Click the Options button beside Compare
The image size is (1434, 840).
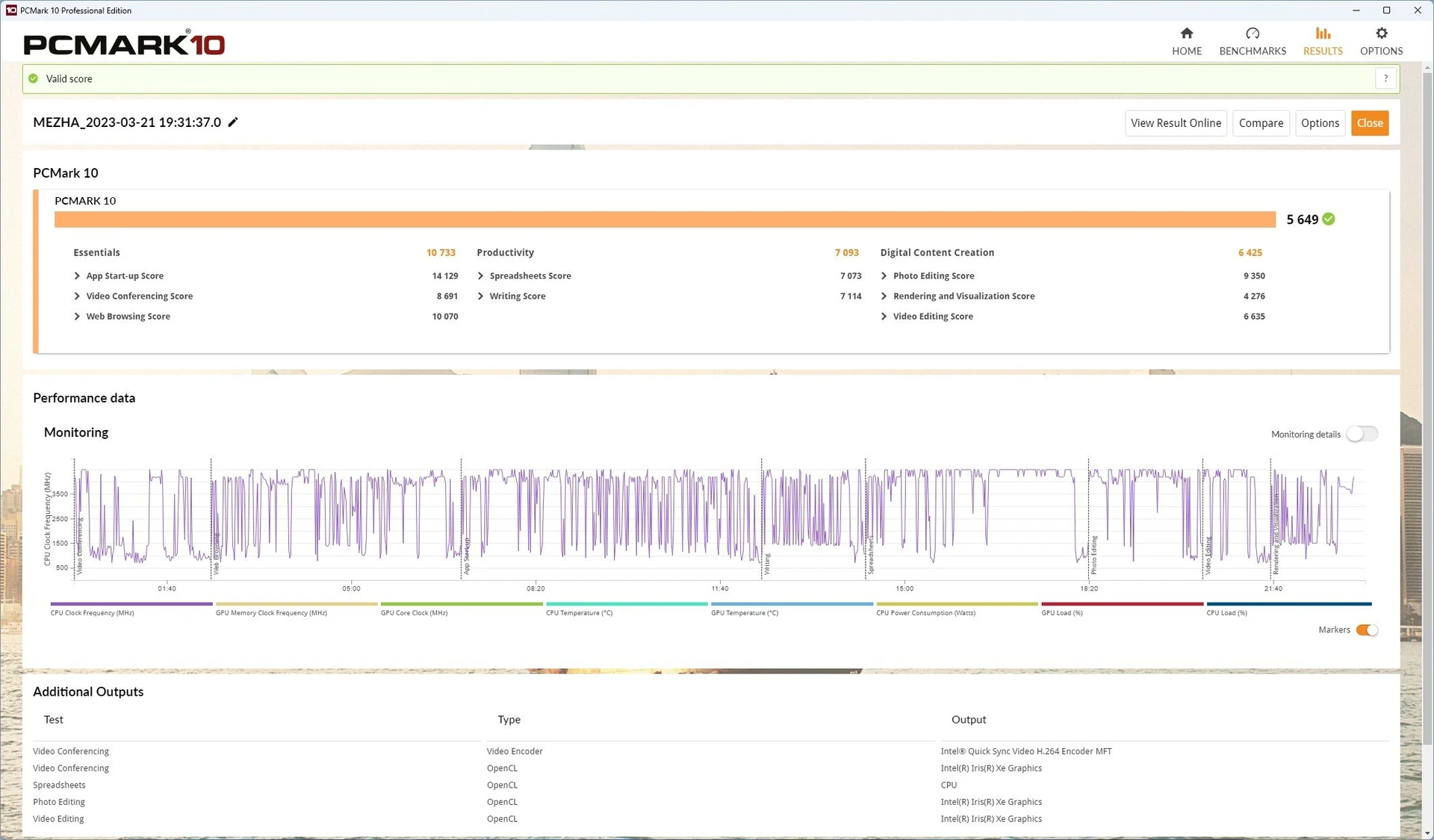(1320, 123)
